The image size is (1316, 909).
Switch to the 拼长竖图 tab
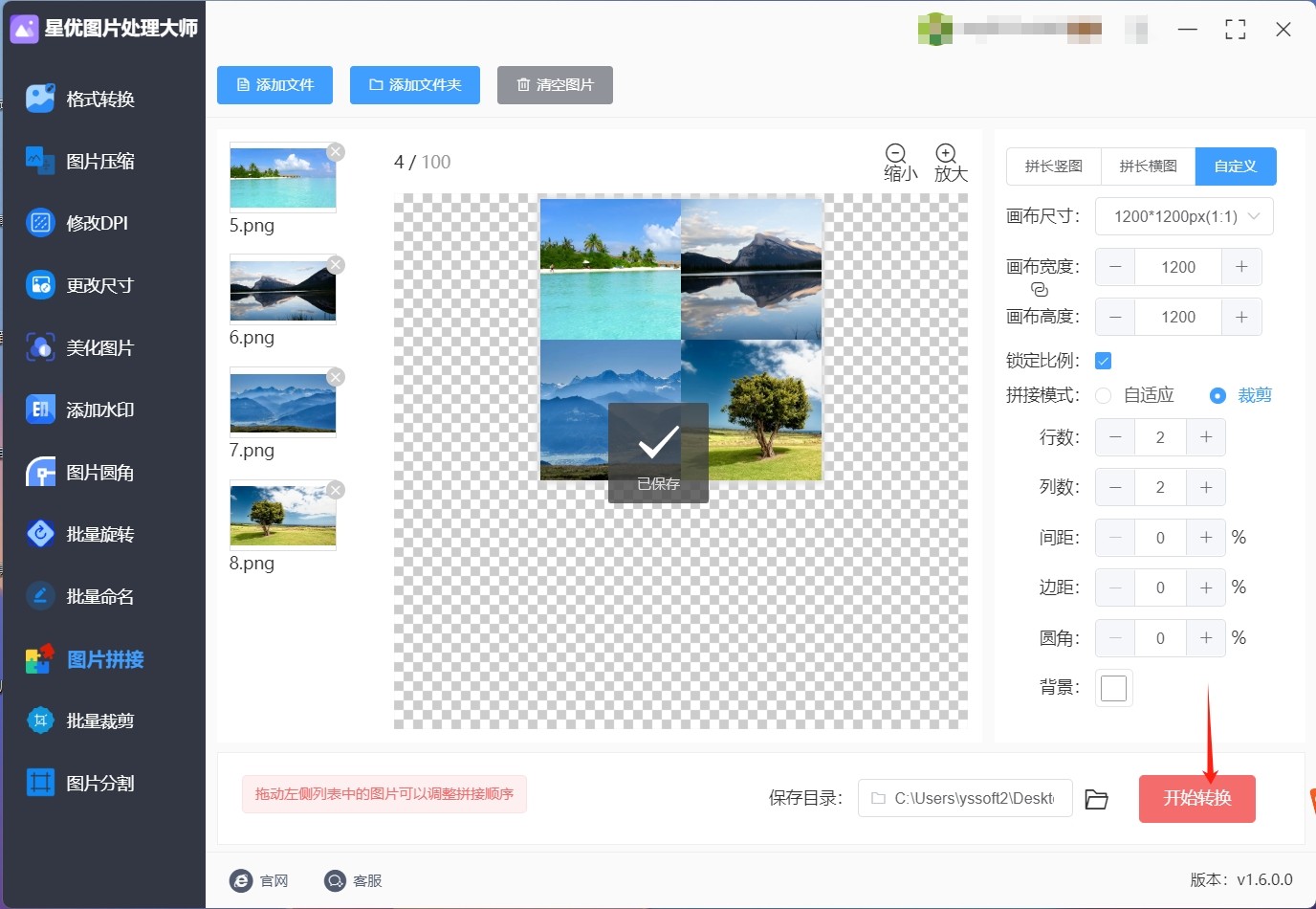[1053, 166]
